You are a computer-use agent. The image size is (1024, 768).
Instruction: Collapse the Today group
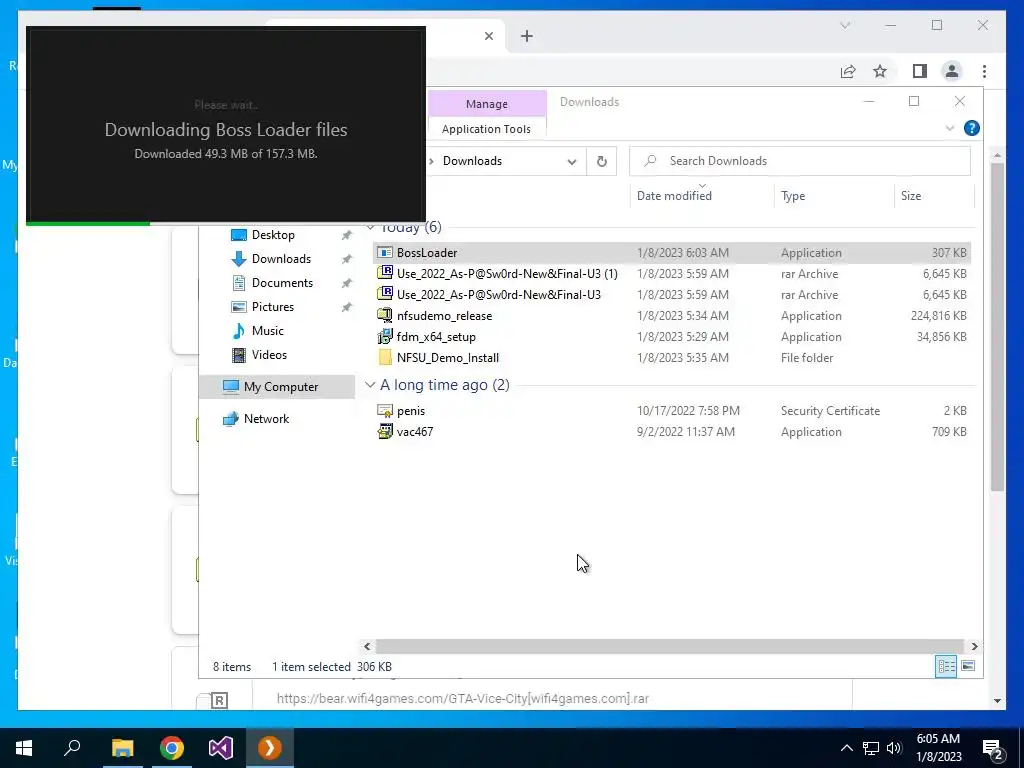pyautogui.click(x=370, y=227)
